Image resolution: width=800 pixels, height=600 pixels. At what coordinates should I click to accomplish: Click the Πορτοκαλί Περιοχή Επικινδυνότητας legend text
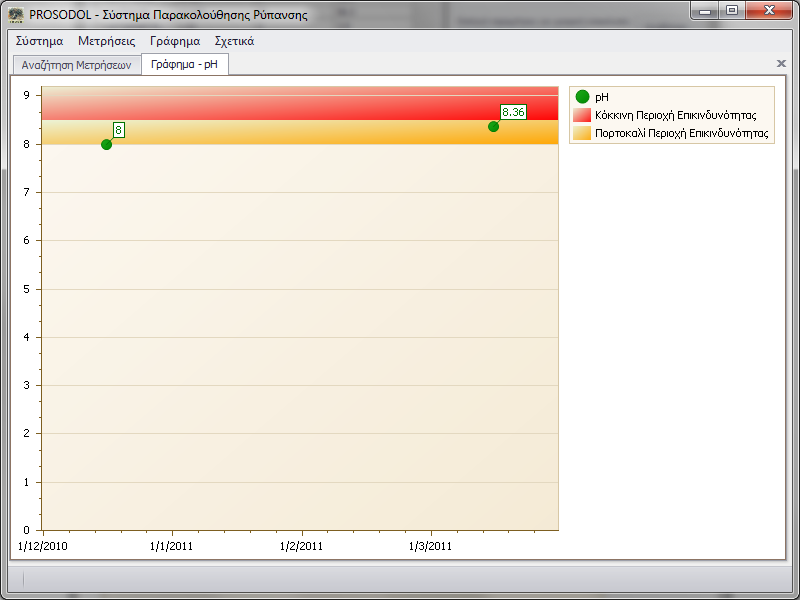point(682,134)
